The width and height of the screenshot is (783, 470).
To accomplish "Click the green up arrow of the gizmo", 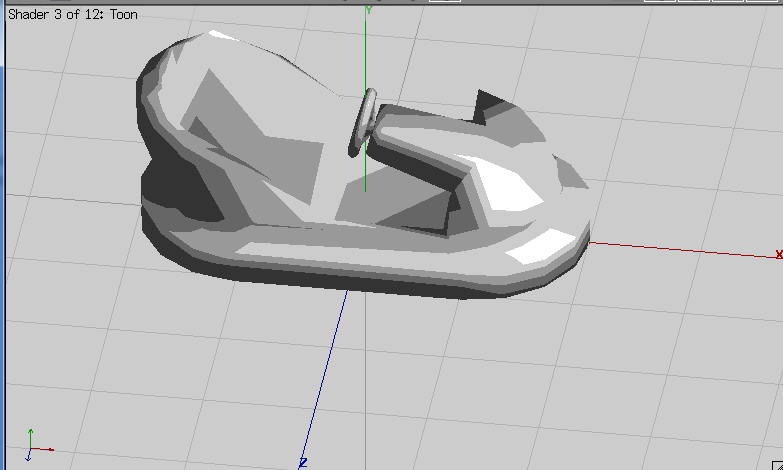I will pyautogui.click(x=31, y=435).
